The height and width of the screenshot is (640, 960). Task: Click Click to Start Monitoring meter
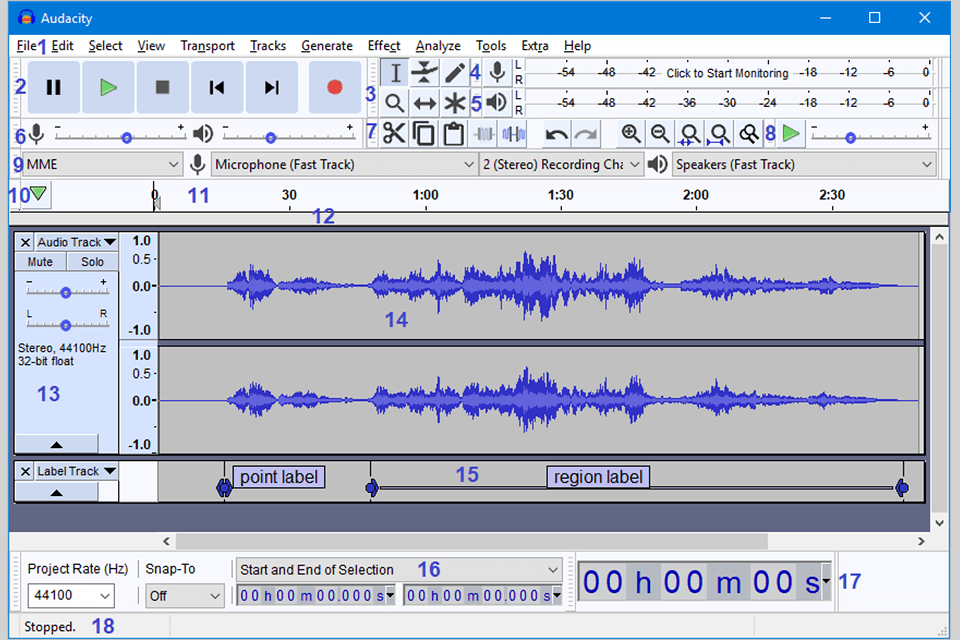pyautogui.click(x=727, y=73)
